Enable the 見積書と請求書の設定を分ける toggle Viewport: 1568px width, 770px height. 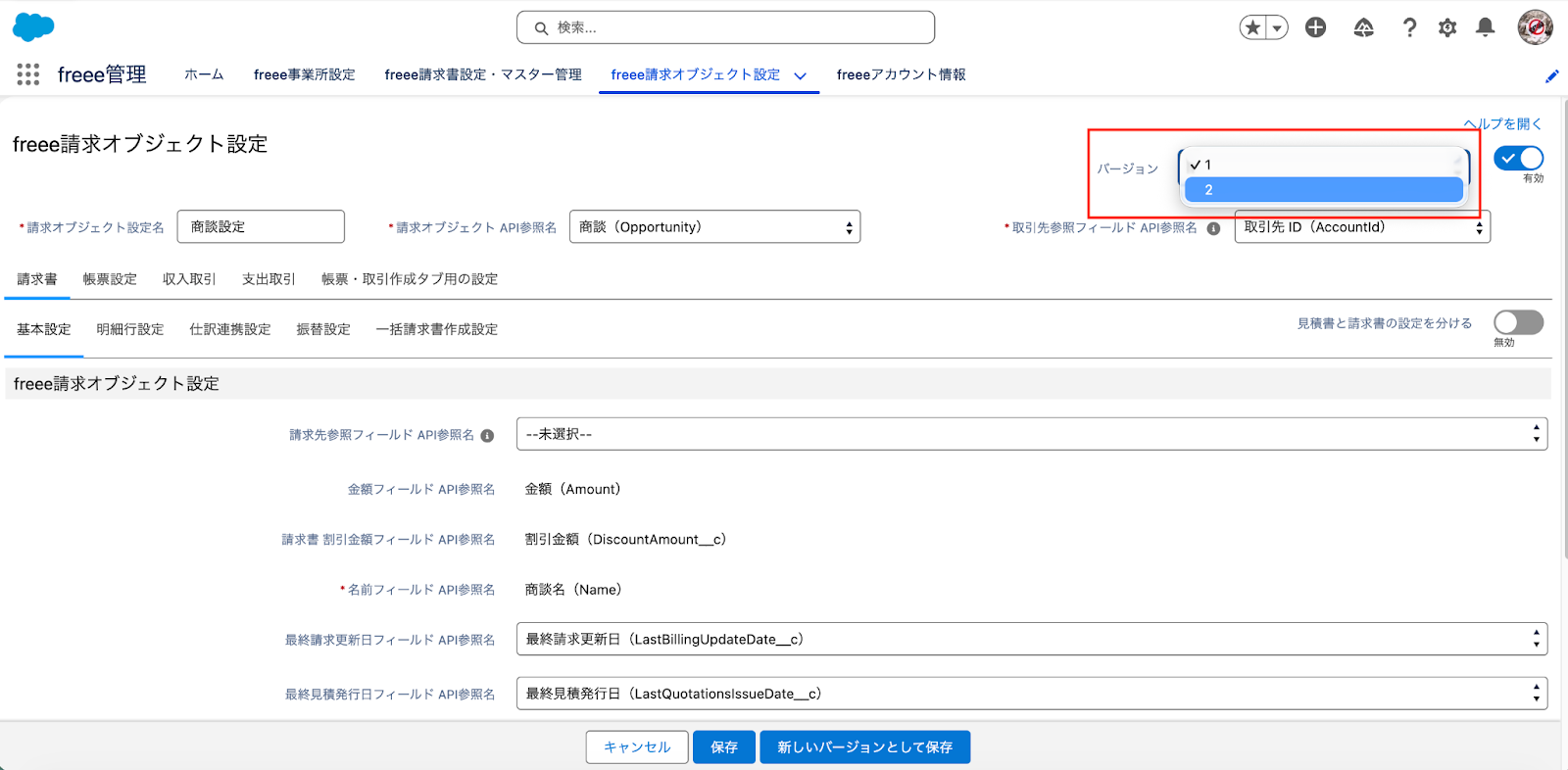(x=1518, y=322)
